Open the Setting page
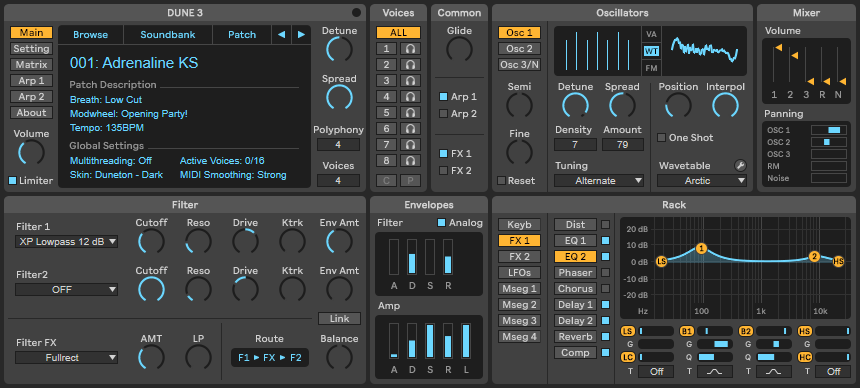The image size is (860, 388). 31,49
